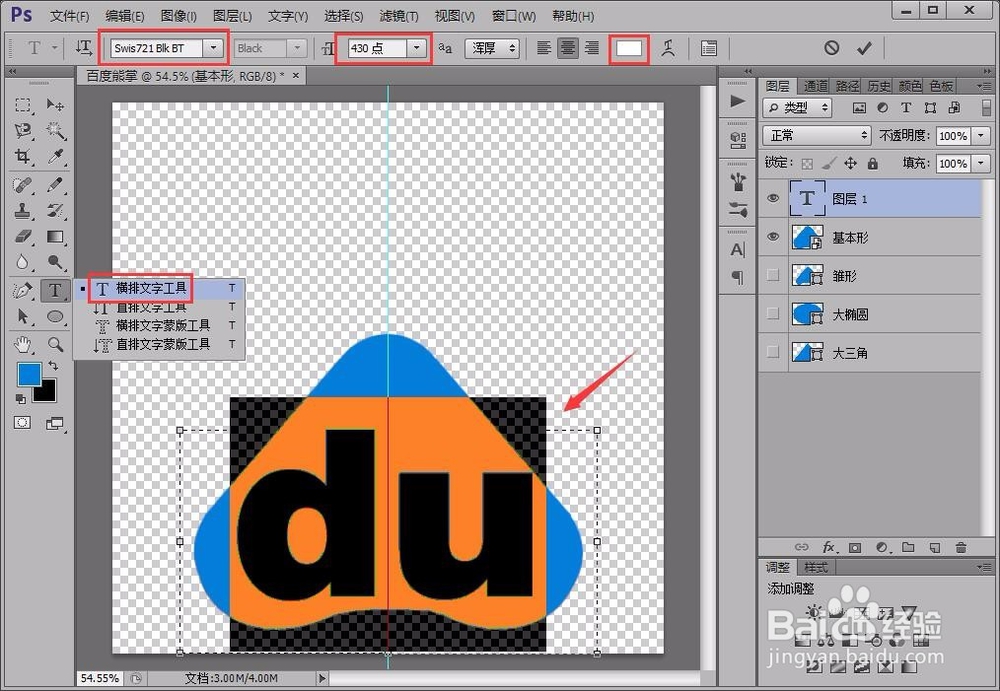Open the tool preset picker arrow

pyautogui.click(x=55, y=48)
